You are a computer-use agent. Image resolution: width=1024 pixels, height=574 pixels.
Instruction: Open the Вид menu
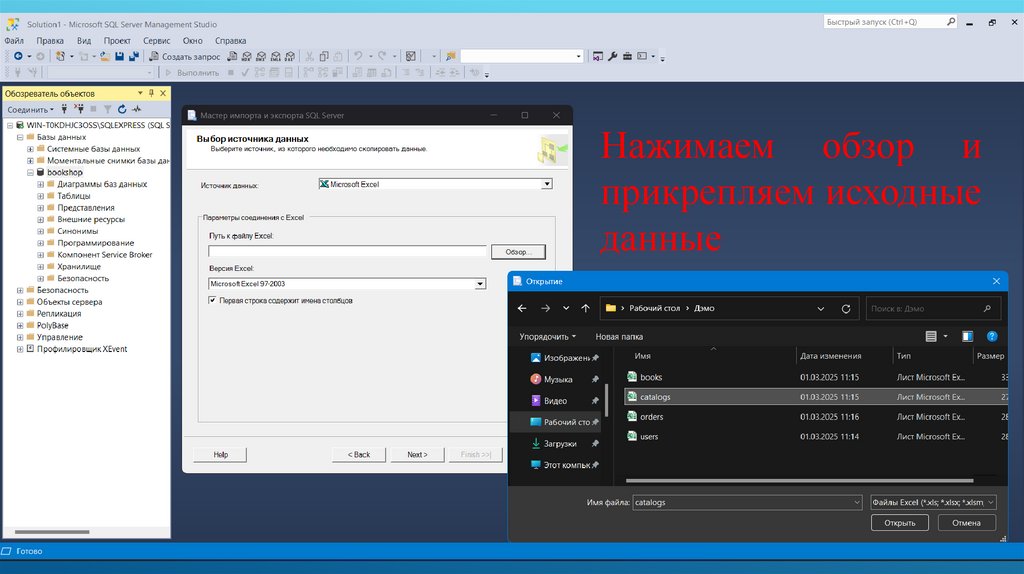tap(84, 40)
